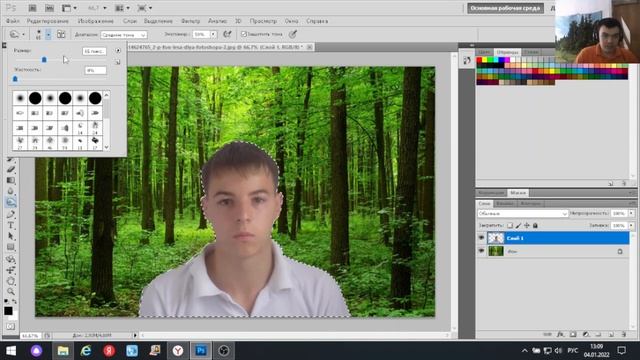Open the brush popup flyout menu arrow
The width and height of the screenshot is (640, 360).
tap(118, 51)
